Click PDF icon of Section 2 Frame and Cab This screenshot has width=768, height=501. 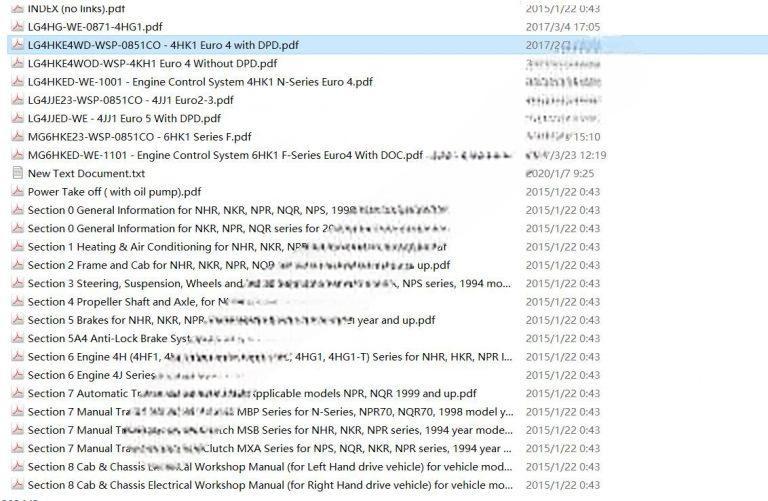click(x=18, y=265)
